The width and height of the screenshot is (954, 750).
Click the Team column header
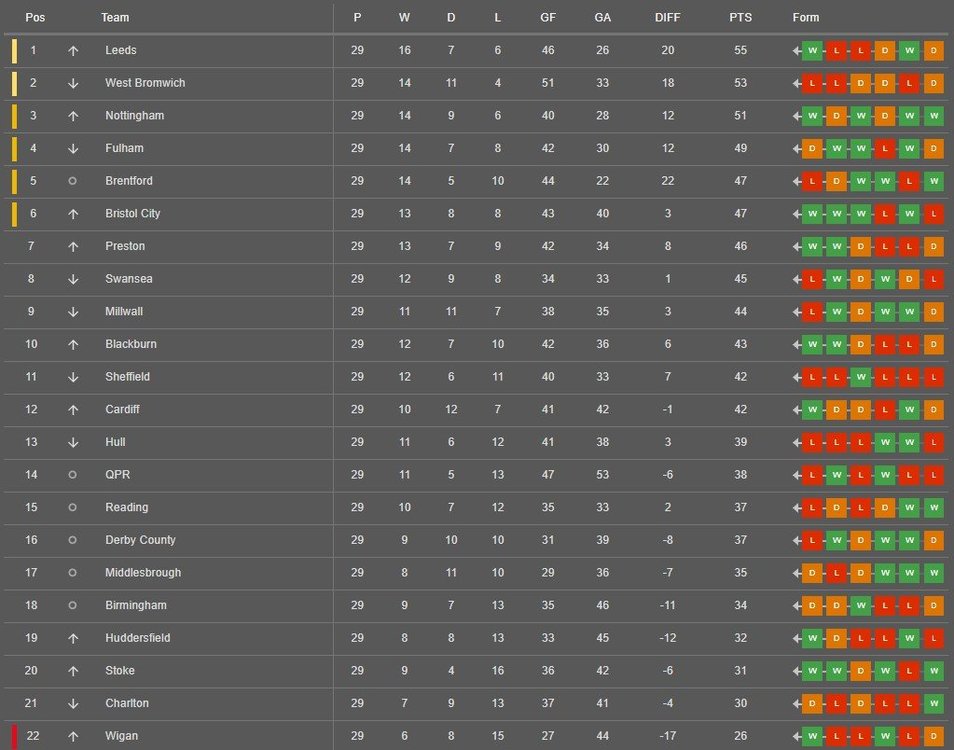point(115,18)
